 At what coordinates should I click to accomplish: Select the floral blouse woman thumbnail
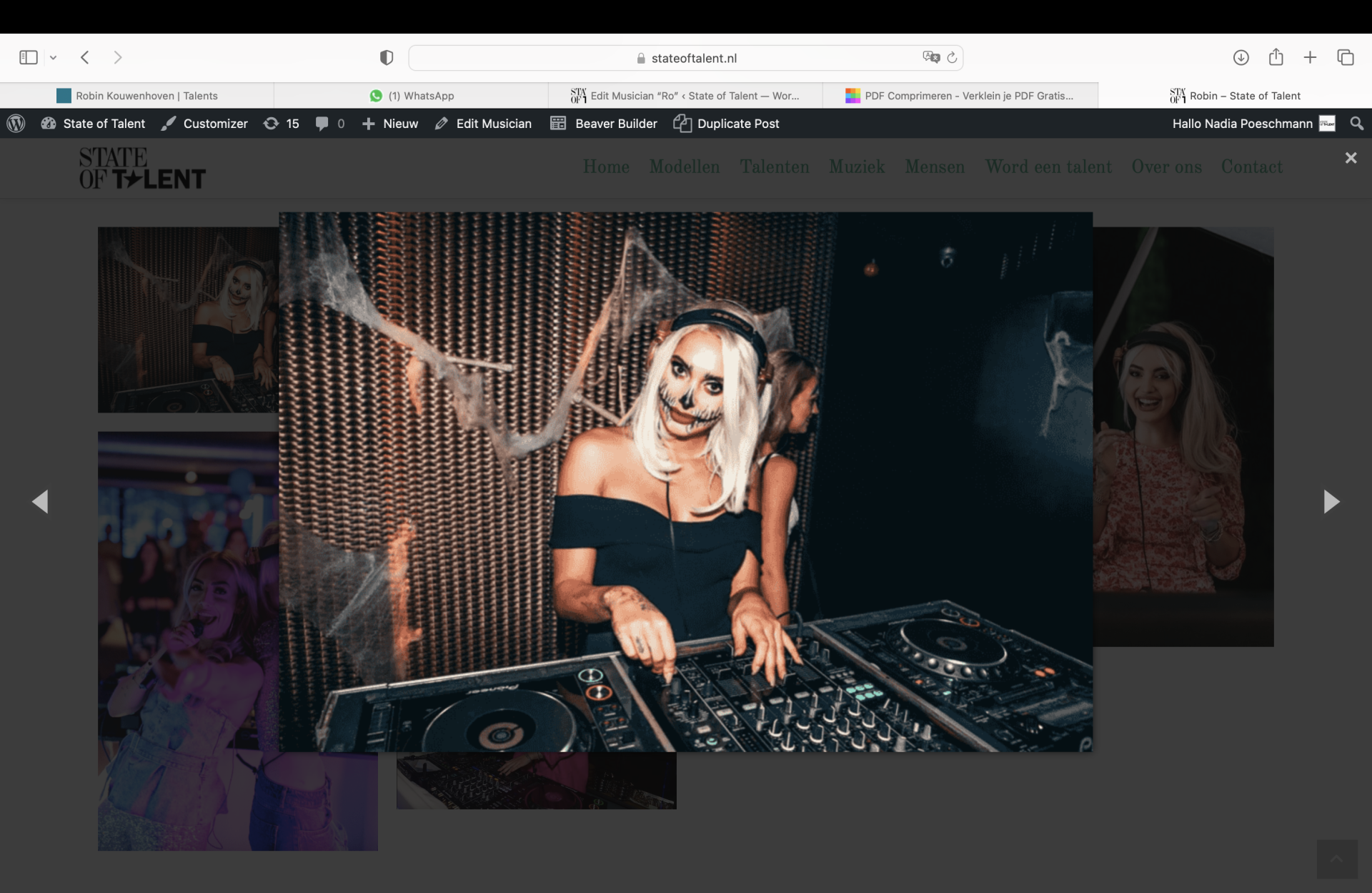coord(1183,437)
